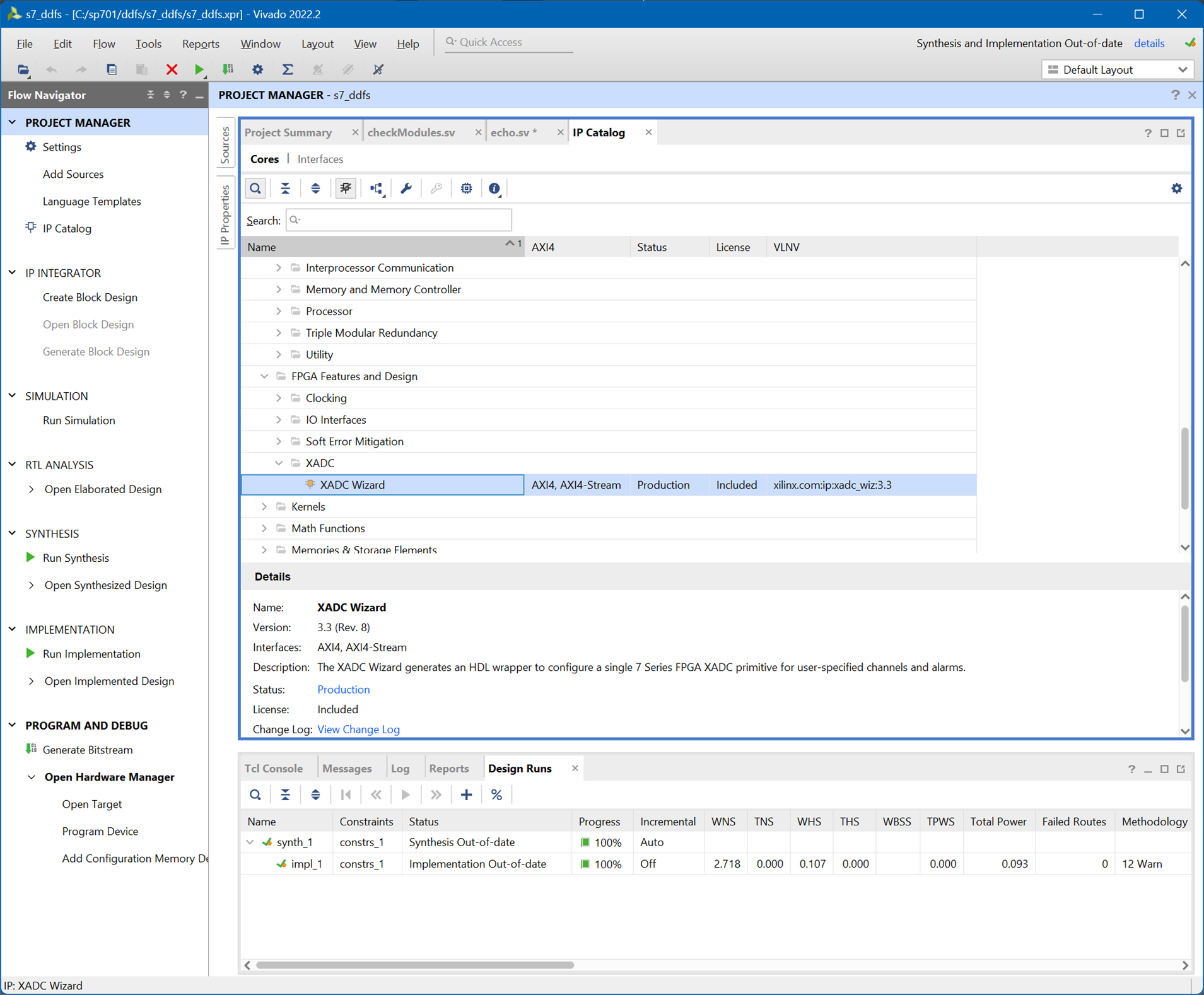Expand Math Functions category
The width and height of the screenshot is (1204, 995).
point(264,528)
